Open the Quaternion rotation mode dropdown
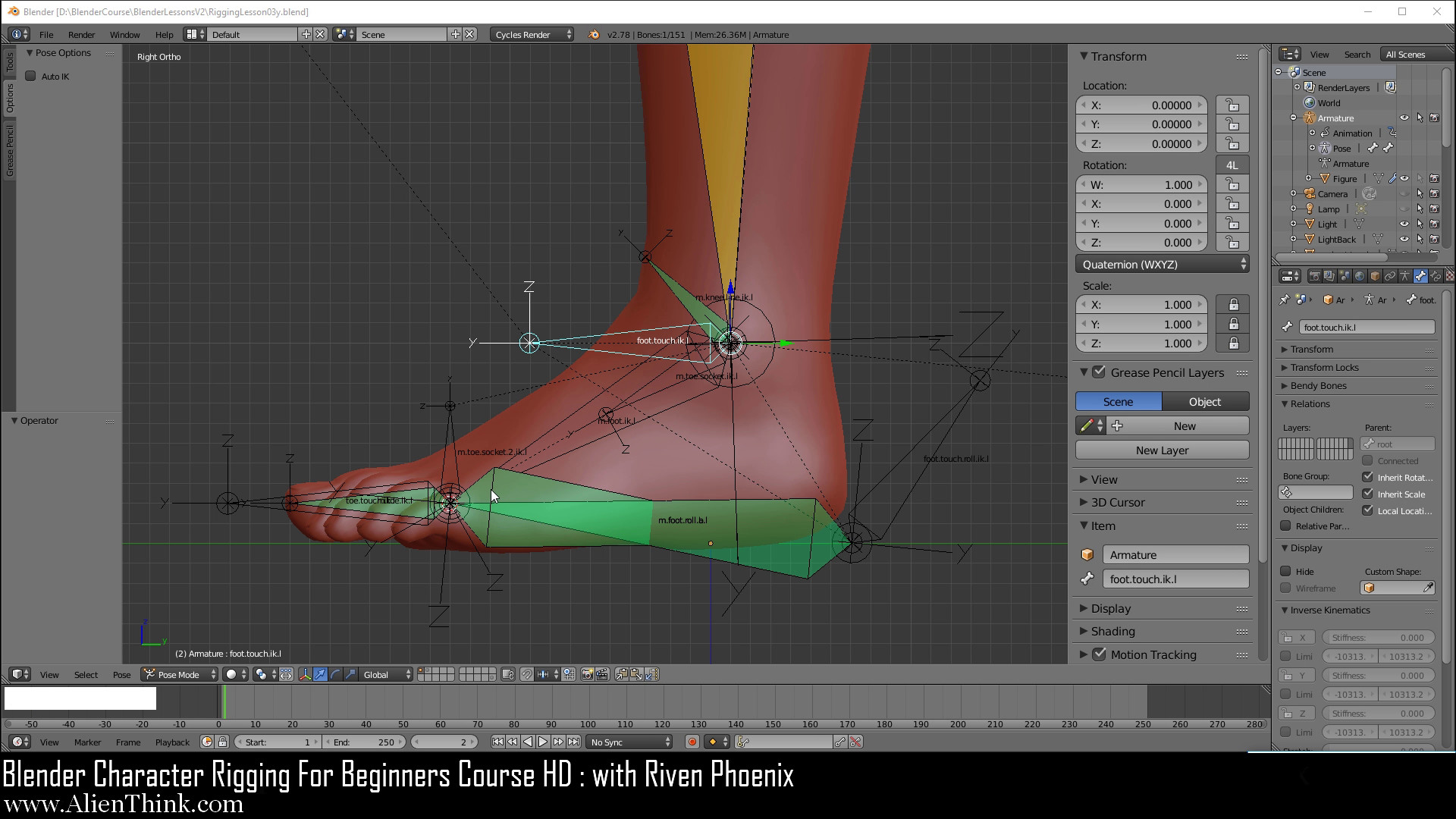Viewport: 1456px width, 819px height. coord(1162,264)
